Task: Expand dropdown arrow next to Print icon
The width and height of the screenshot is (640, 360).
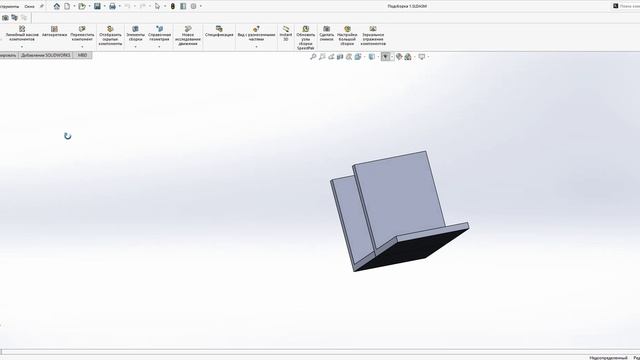Action: pyautogui.click(x=119, y=6)
